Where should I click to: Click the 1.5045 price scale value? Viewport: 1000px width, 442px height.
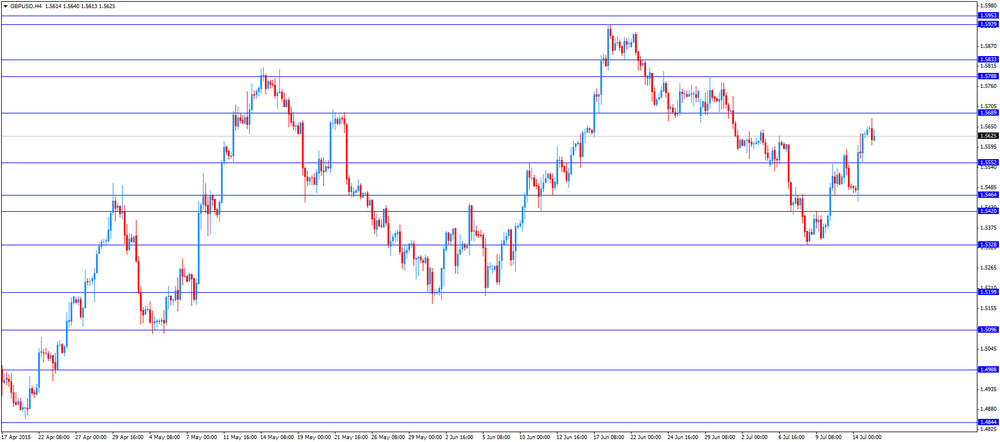pos(989,349)
